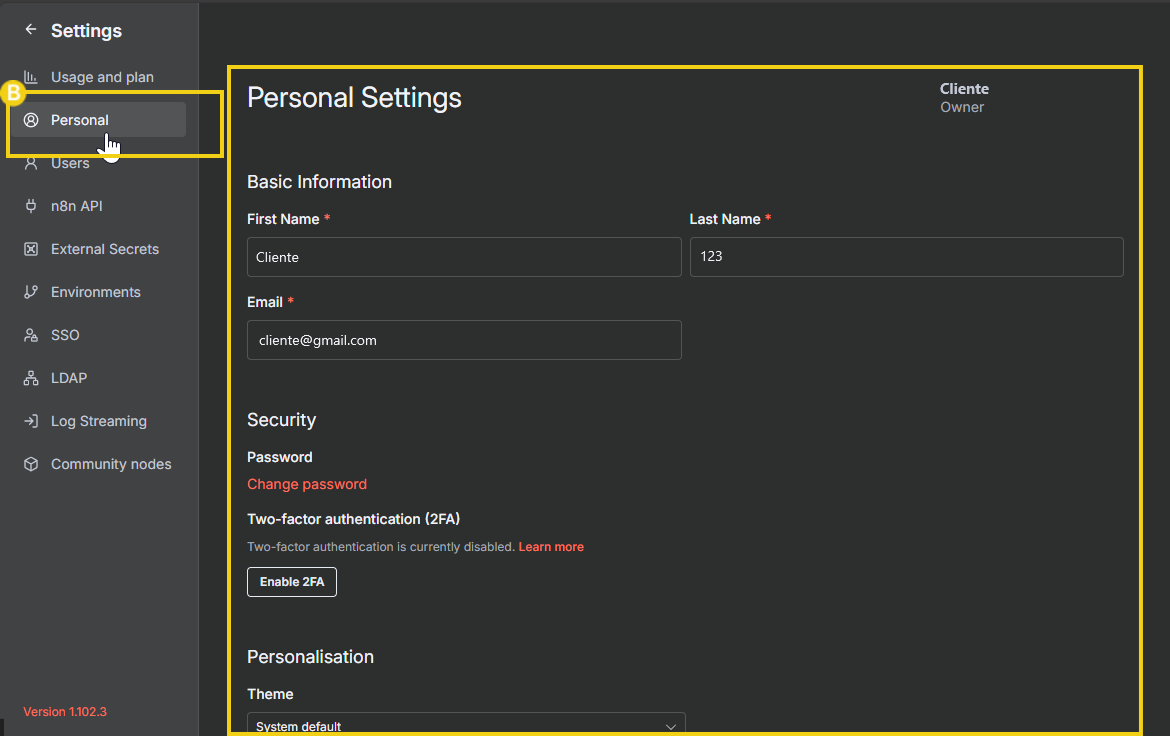The height and width of the screenshot is (736, 1170).
Task: Open the Theme dropdown
Action: [466, 724]
